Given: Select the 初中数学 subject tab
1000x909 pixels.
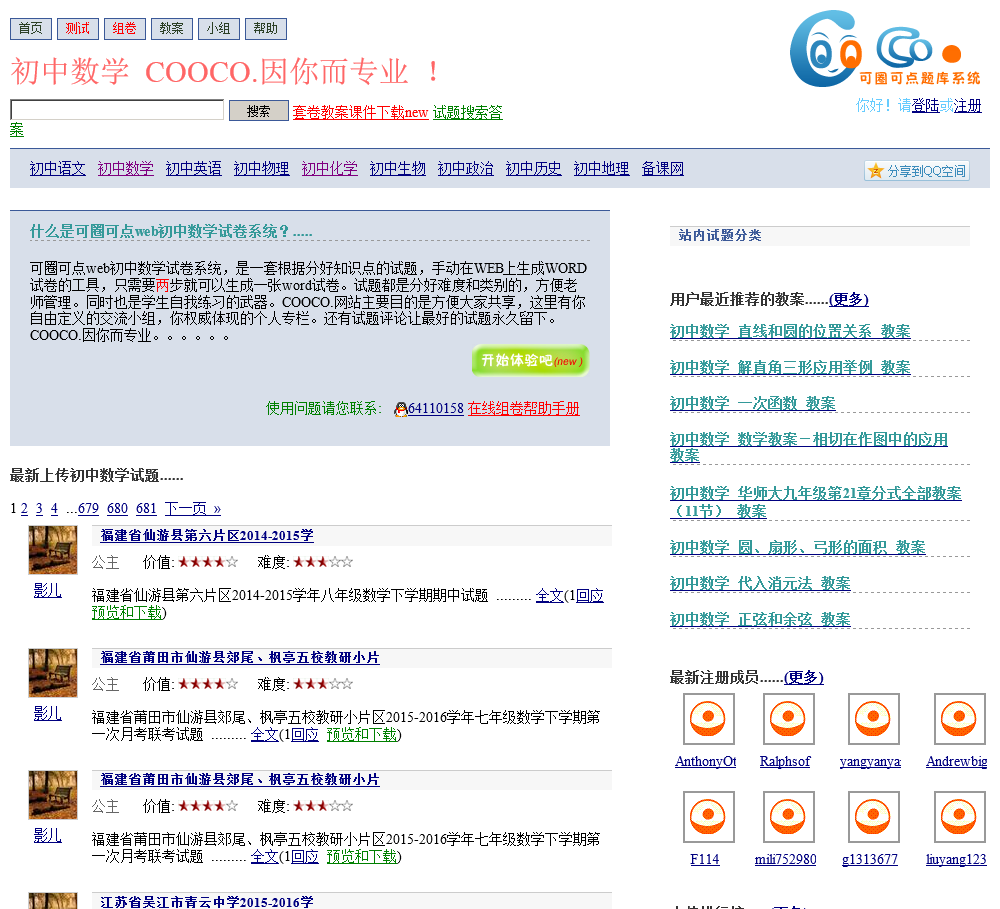Looking at the screenshot, I should tap(126, 168).
